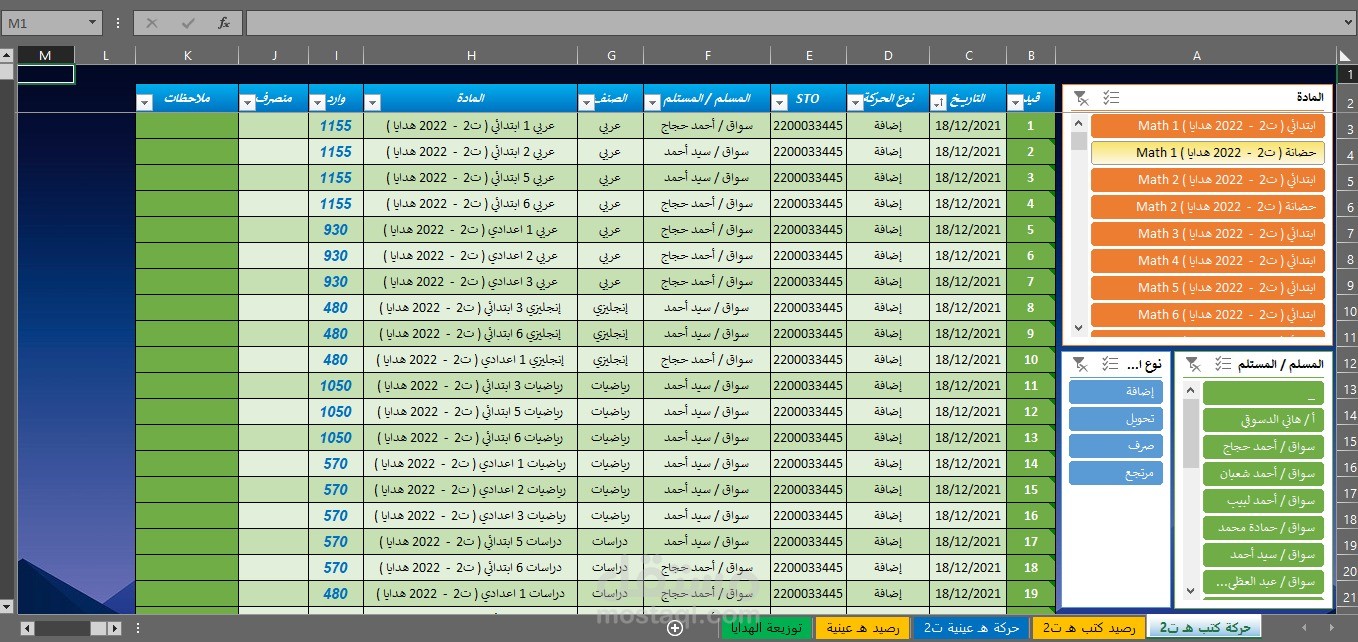Open the filter dropdown on المادة column
Image resolution: width=1358 pixels, height=642 pixels.
371,100
